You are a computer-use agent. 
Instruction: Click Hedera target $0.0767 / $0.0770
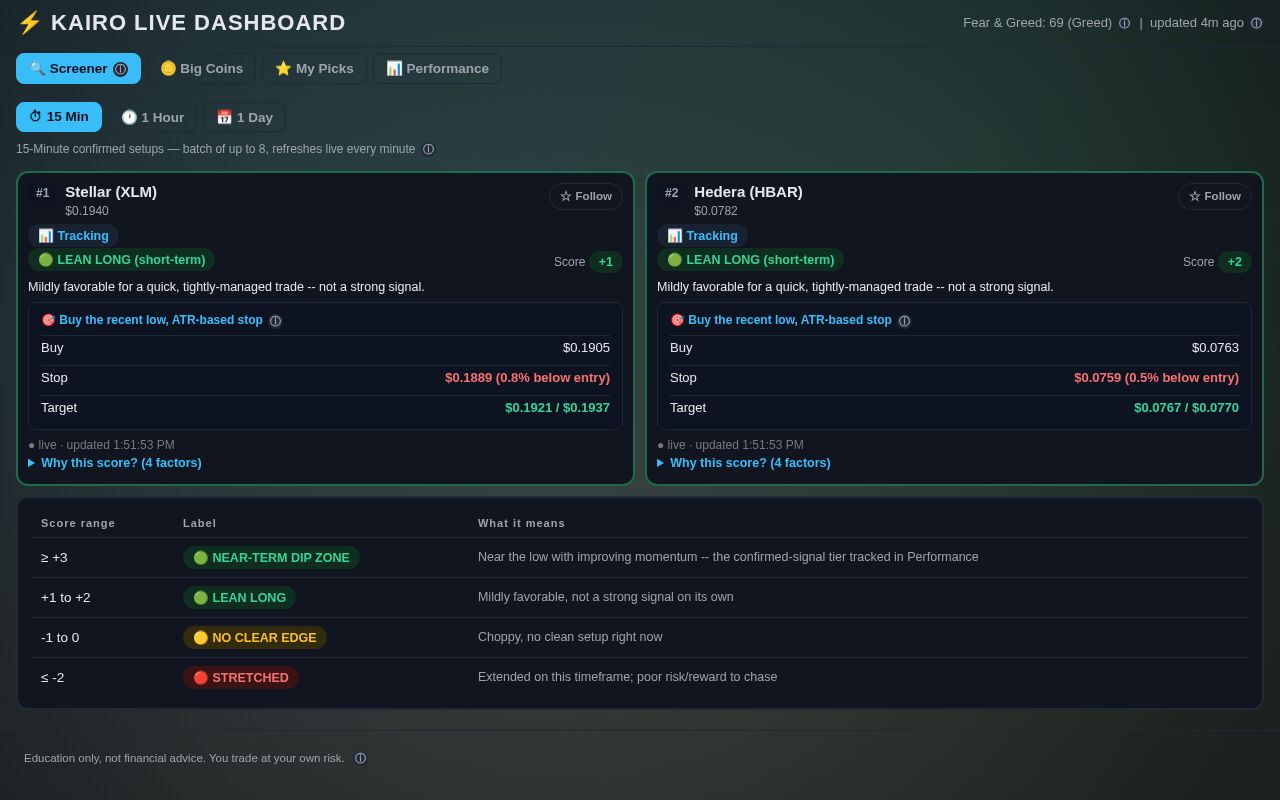pyautogui.click(x=1186, y=408)
